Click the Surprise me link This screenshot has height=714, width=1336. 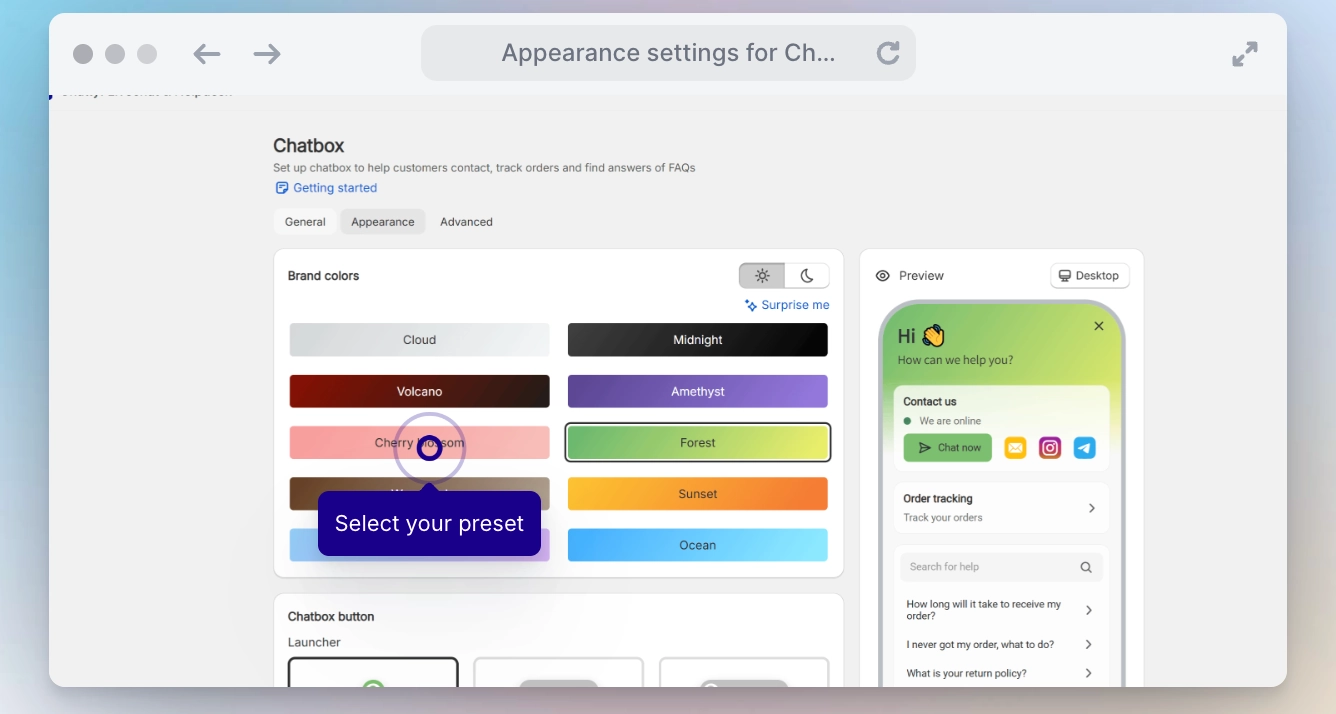coord(787,305)
